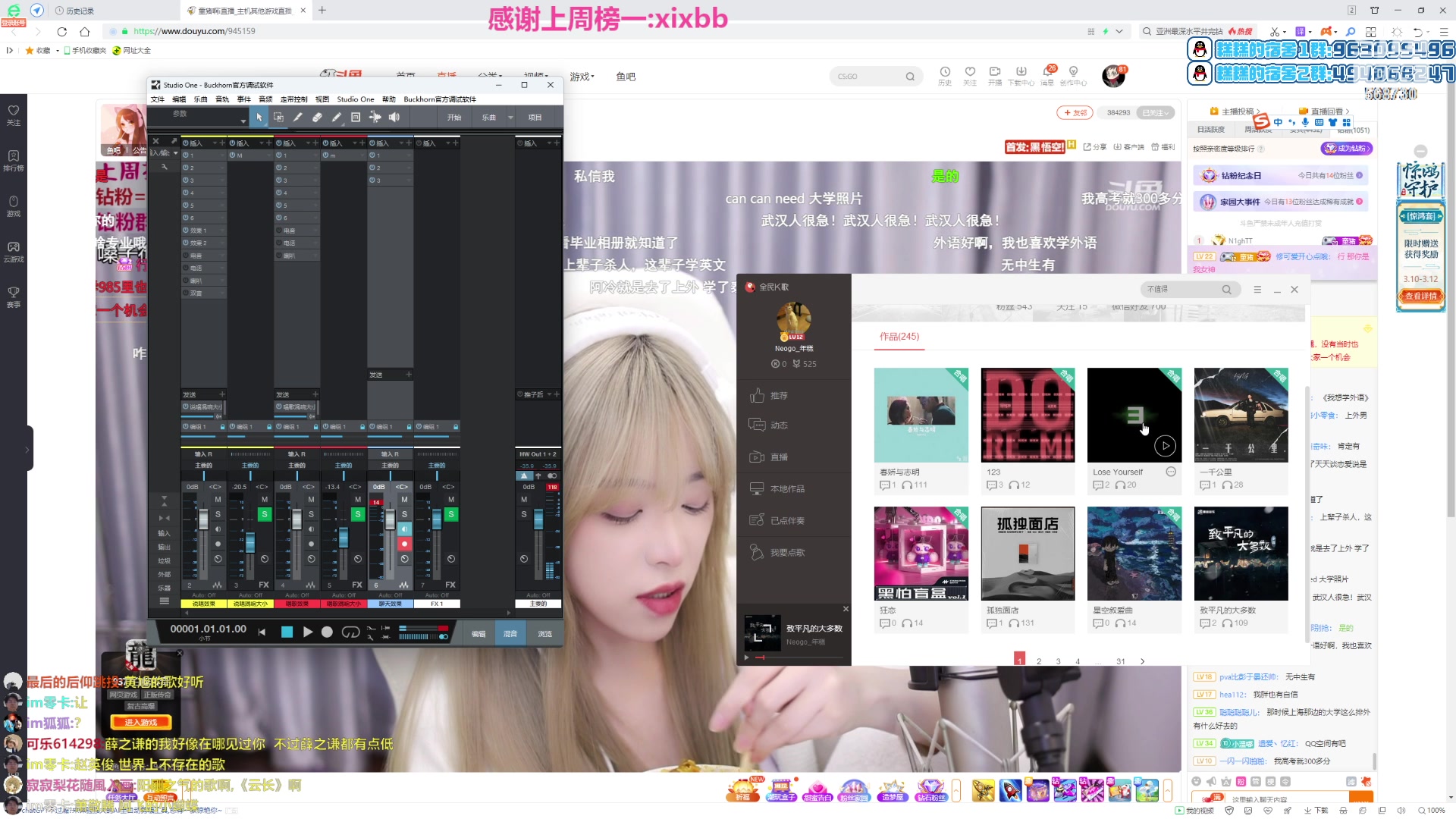Screen dimensions: 1456x819
Task: Stop playback in Studio One transport
Action: (287, 632)
